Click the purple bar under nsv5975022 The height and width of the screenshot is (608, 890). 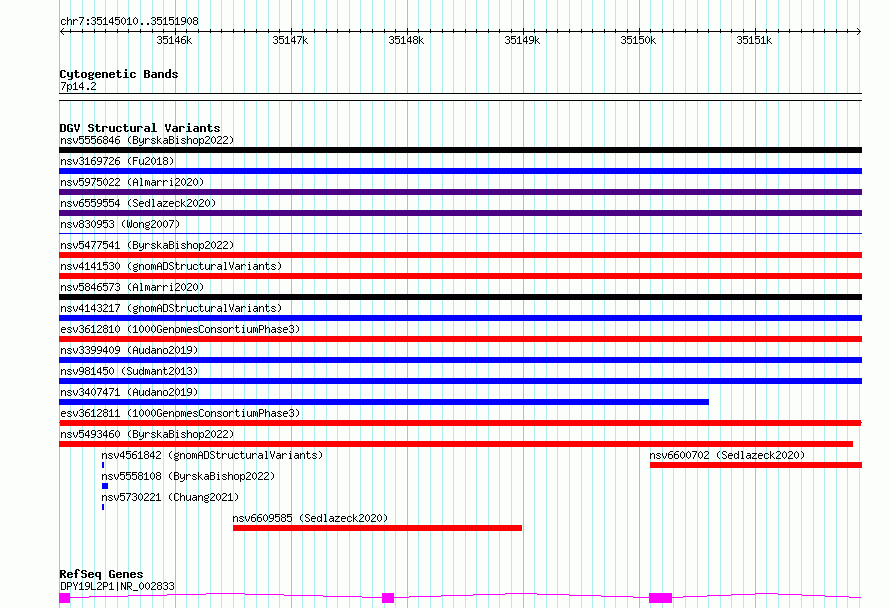pos(460,192)
